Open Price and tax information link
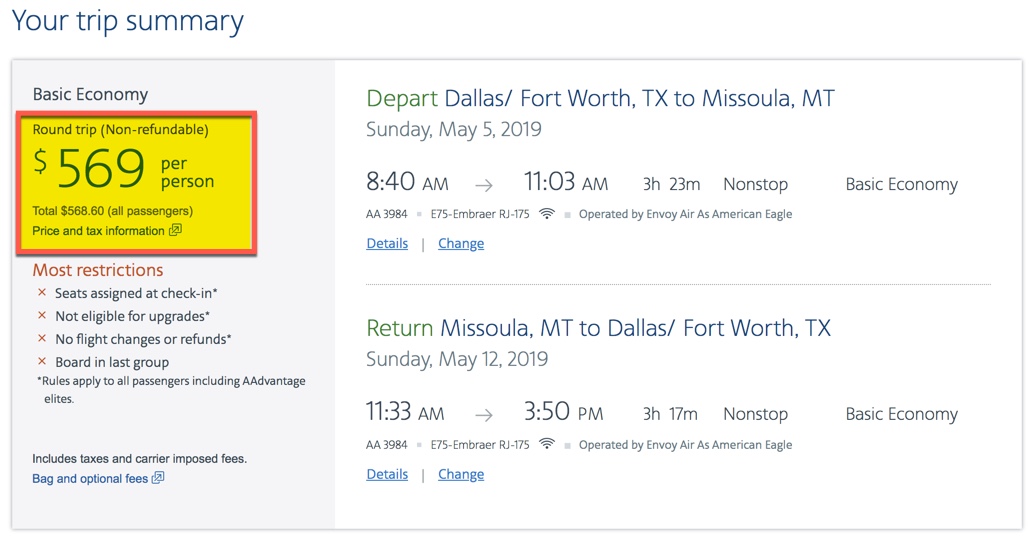 (98, 231)
